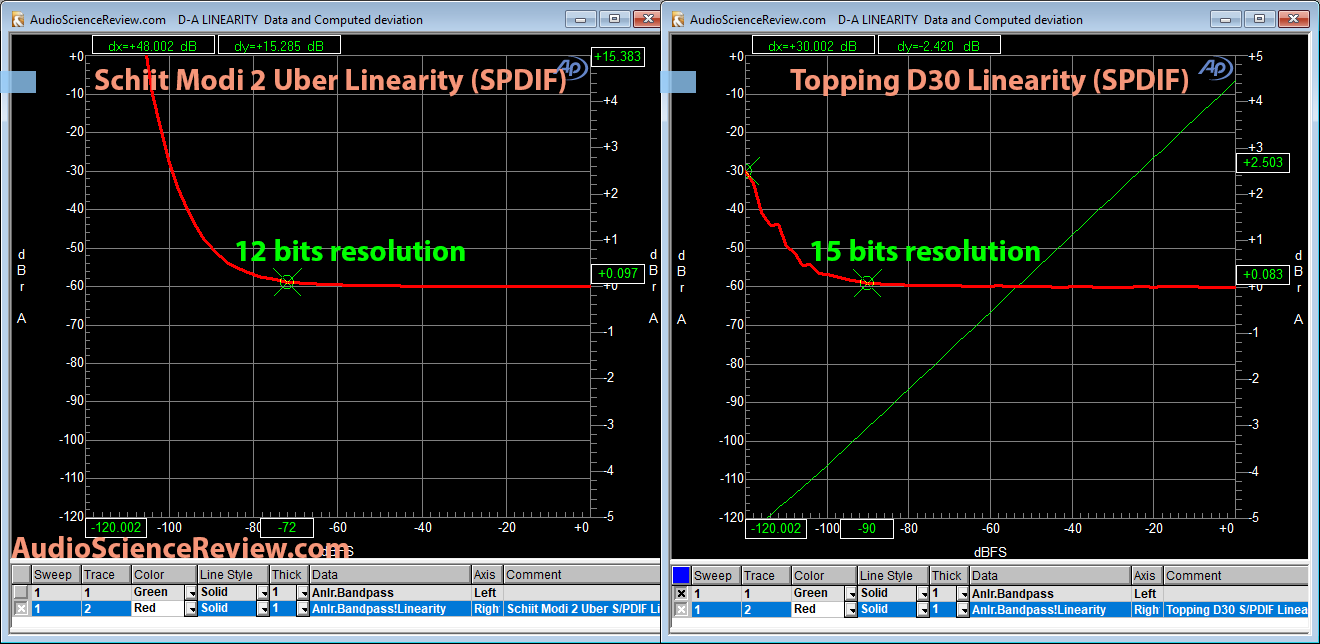Viewport: 1320px width, 644px height.
Task: Click Line Style column header in Topping legend
Action: pos(893,575)
